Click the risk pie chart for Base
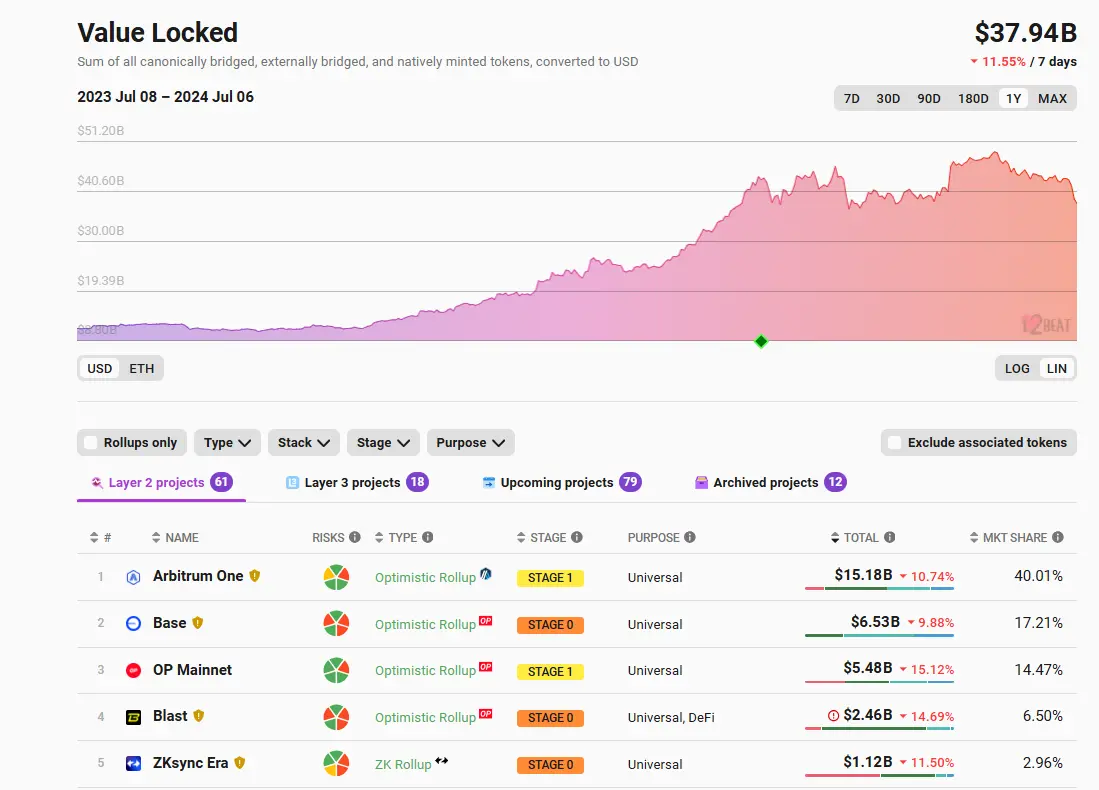The height and width of the screenshot is (790, 1099). click(336, 624)
